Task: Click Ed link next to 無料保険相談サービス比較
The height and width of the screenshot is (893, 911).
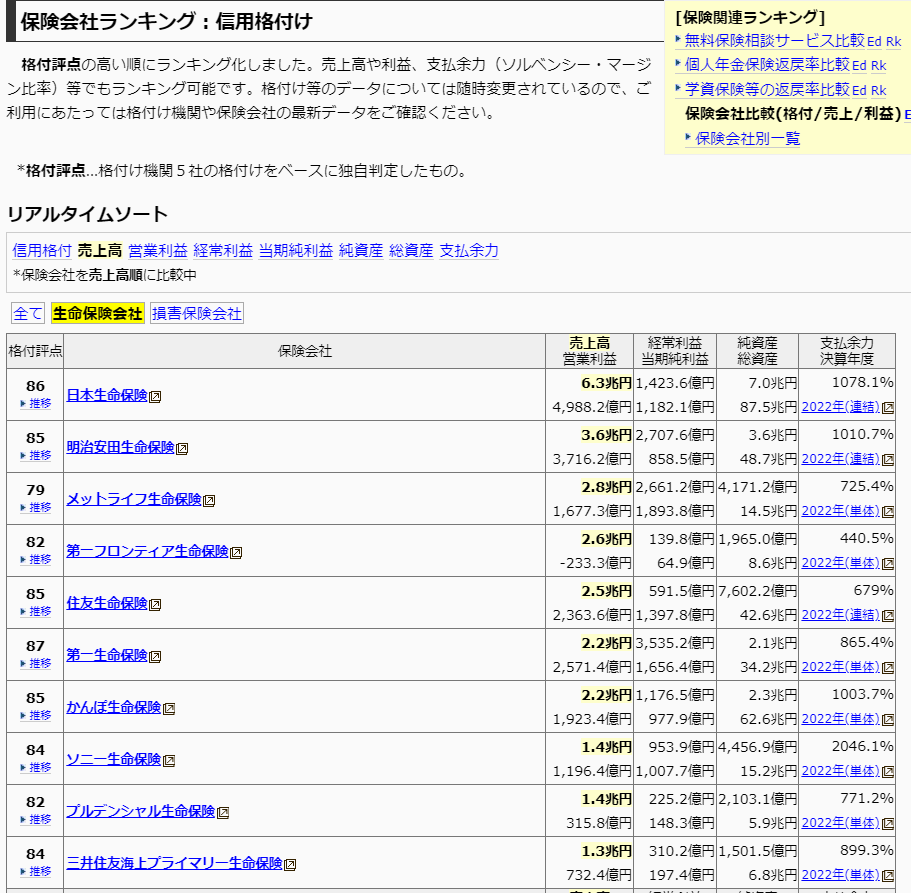Action: coord(874,42)
